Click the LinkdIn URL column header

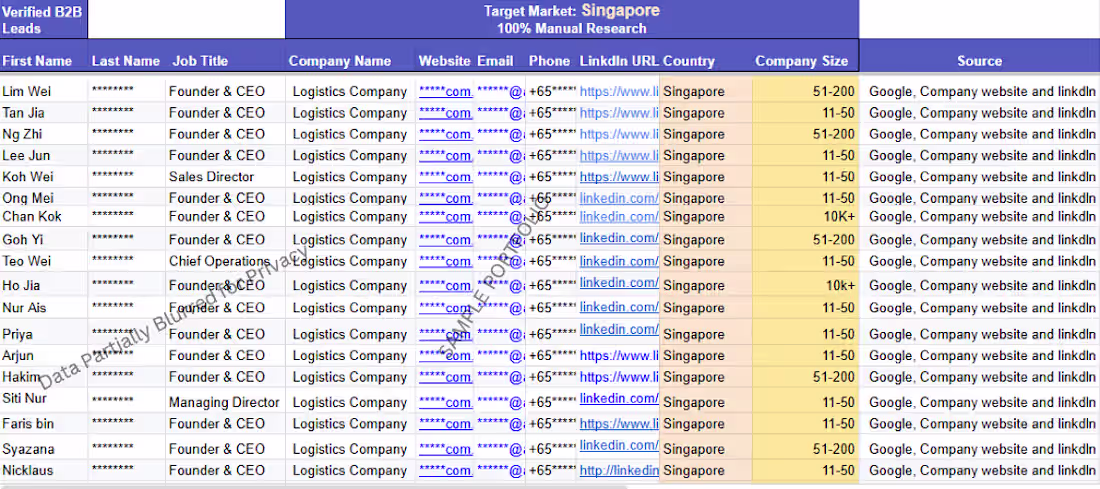619,61
